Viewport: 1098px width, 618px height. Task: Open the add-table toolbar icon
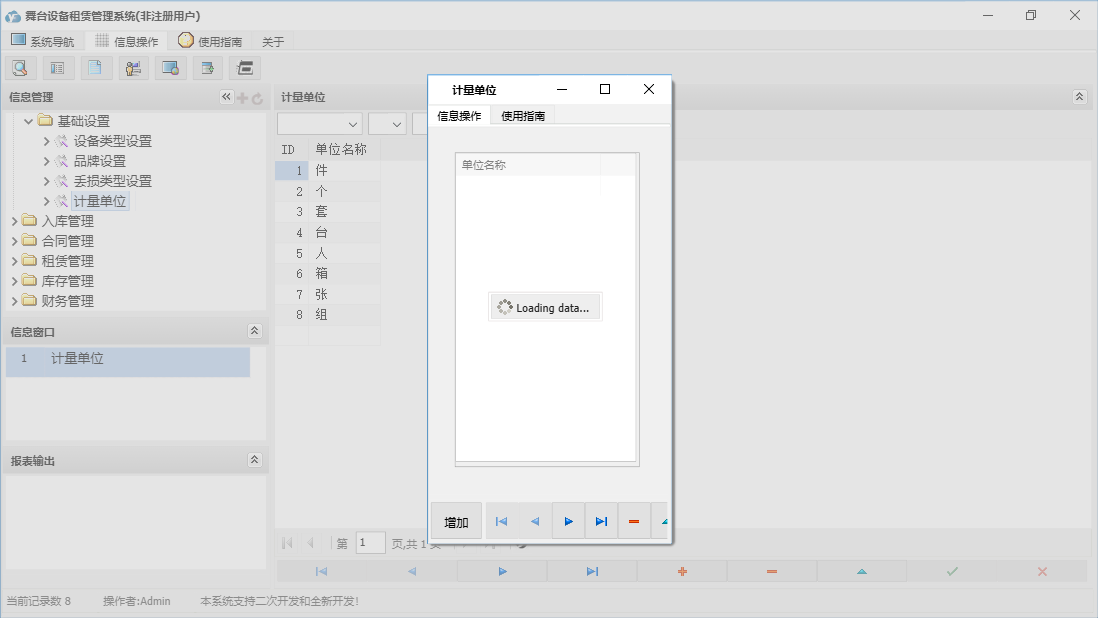click(x=207, y=67)
